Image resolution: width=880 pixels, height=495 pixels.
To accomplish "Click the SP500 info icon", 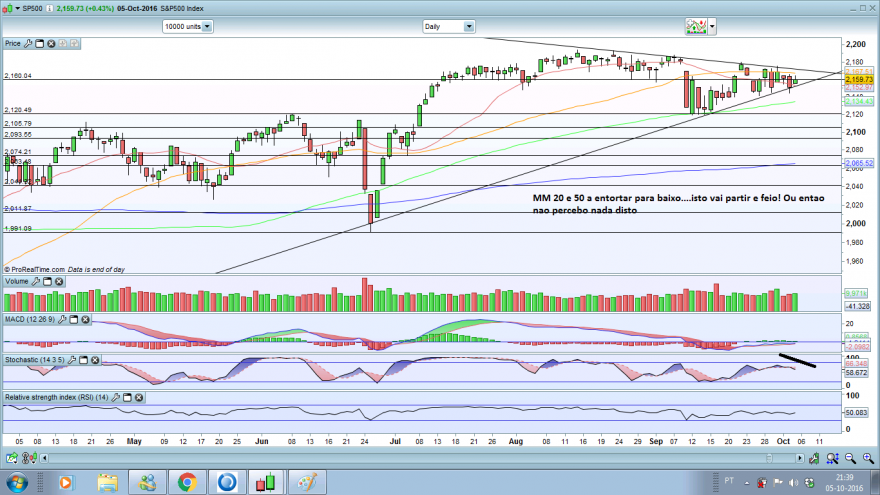I will pyautogui.click(x=49, y=8).
